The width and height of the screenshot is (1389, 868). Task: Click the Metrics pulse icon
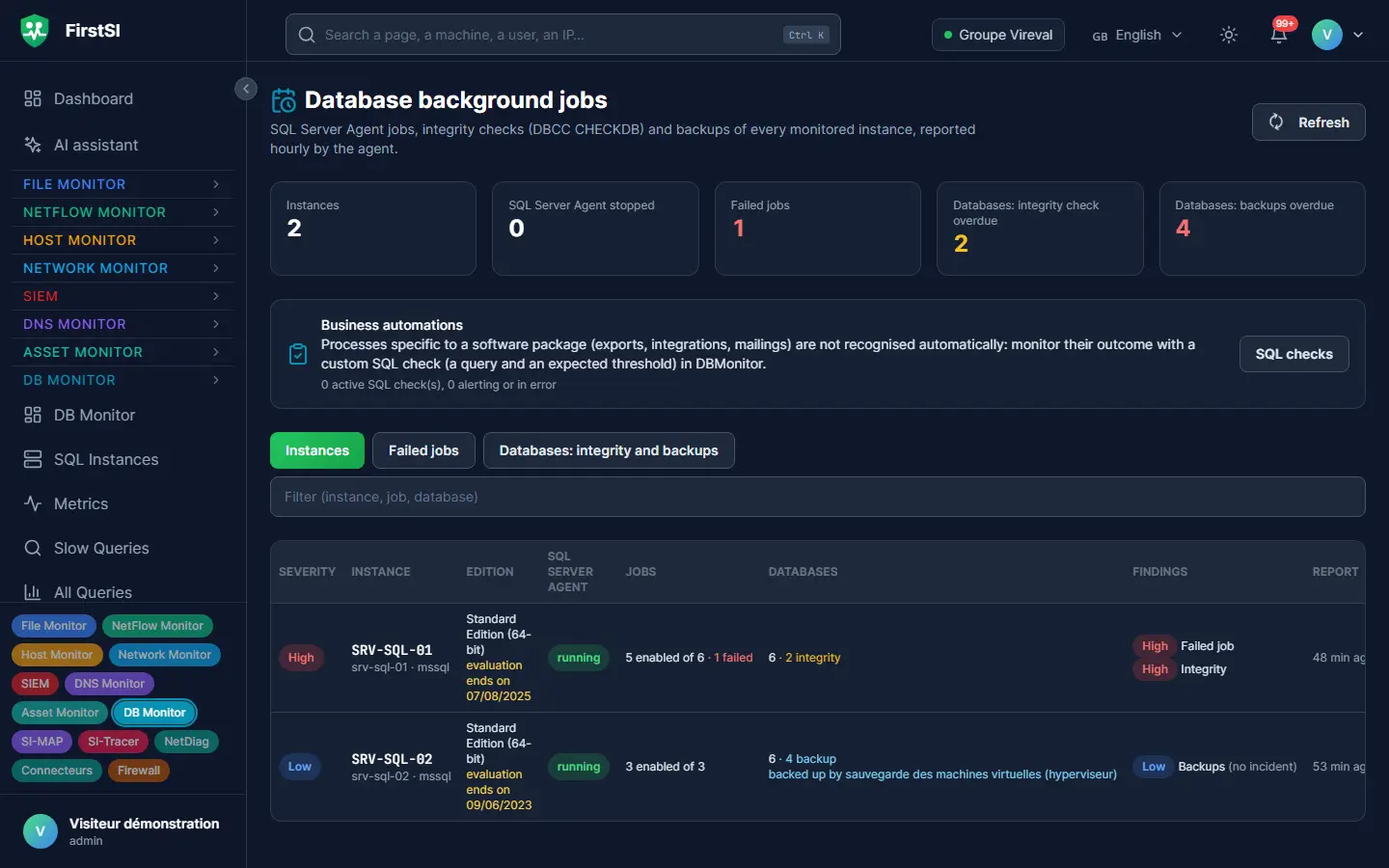33,503
